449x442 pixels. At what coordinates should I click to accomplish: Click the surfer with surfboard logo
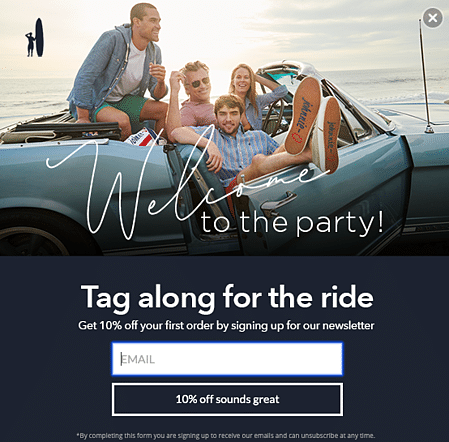(x=35, y=37)
